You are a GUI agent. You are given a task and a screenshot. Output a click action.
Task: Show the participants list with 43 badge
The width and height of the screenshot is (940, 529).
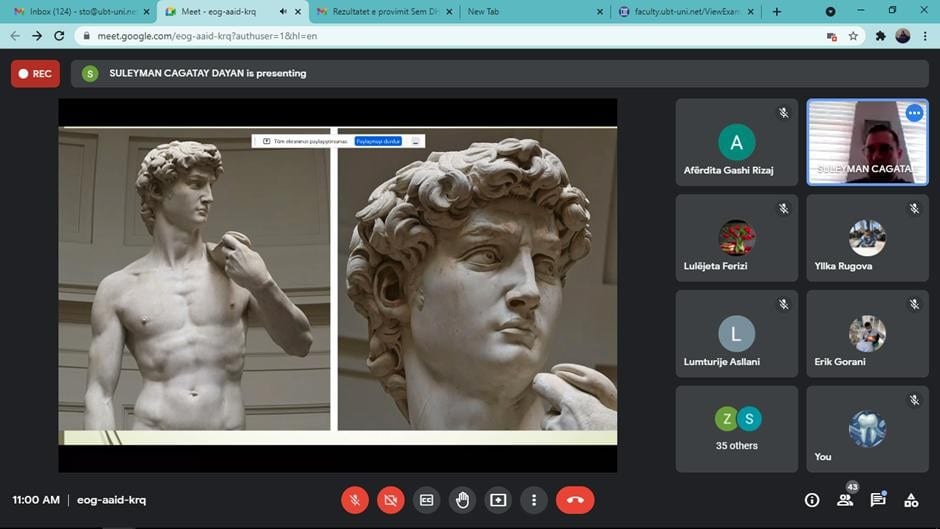(x=845, y=500)
